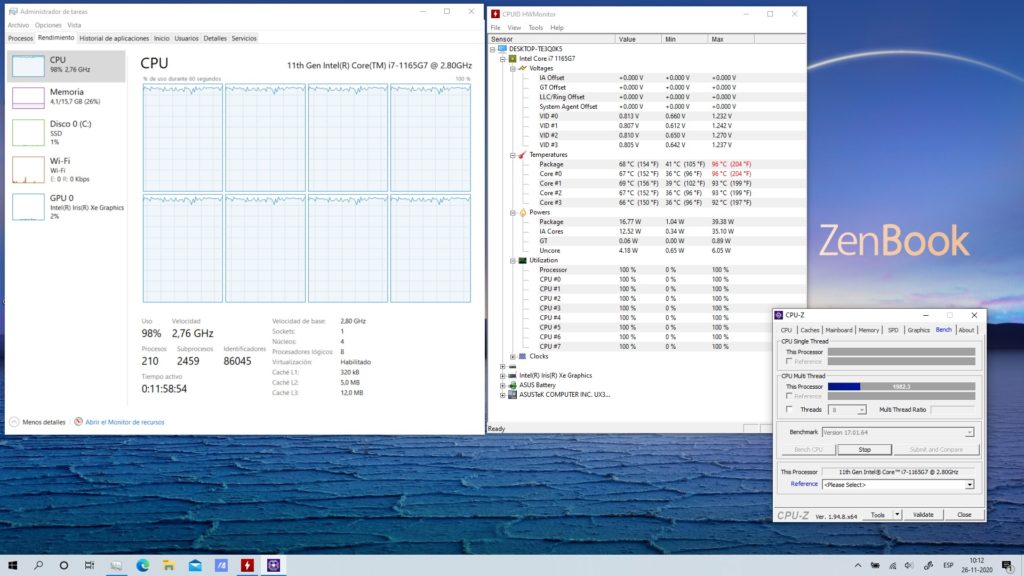
Task: Open the Reference processor dropdown in CPU-Z
Action: 969,485
